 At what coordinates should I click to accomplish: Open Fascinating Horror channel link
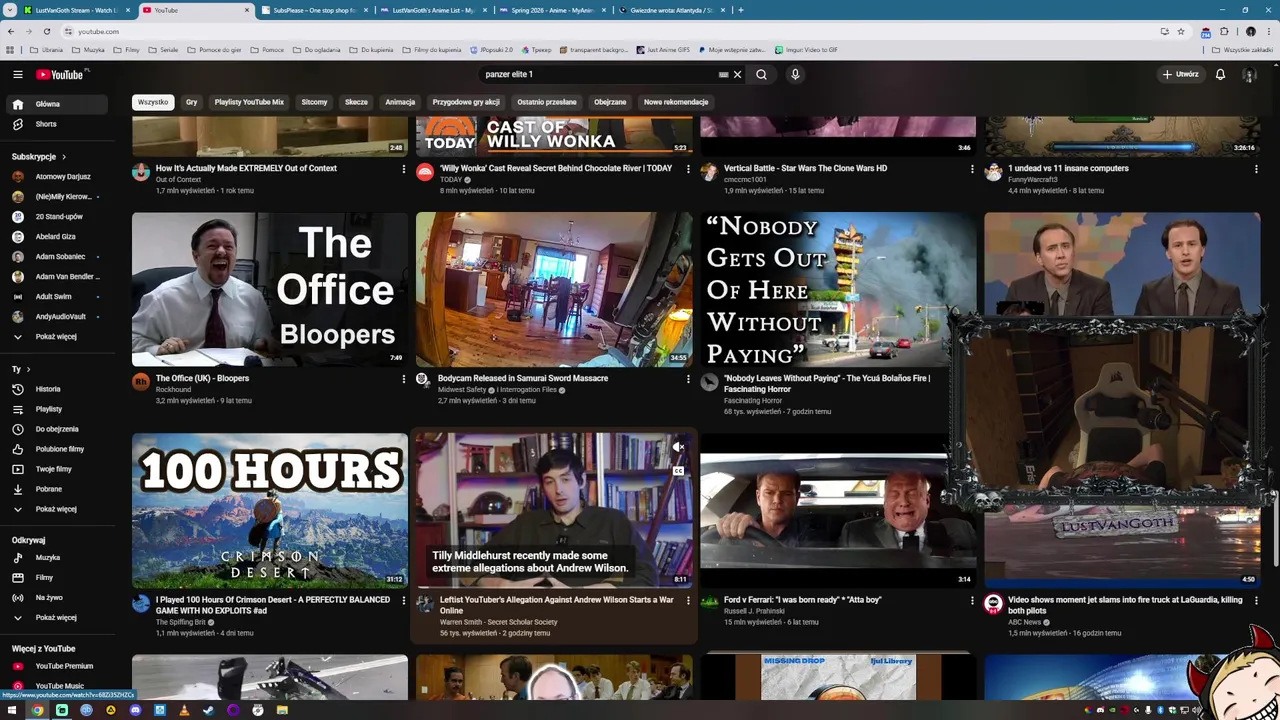tap(753, 401)
